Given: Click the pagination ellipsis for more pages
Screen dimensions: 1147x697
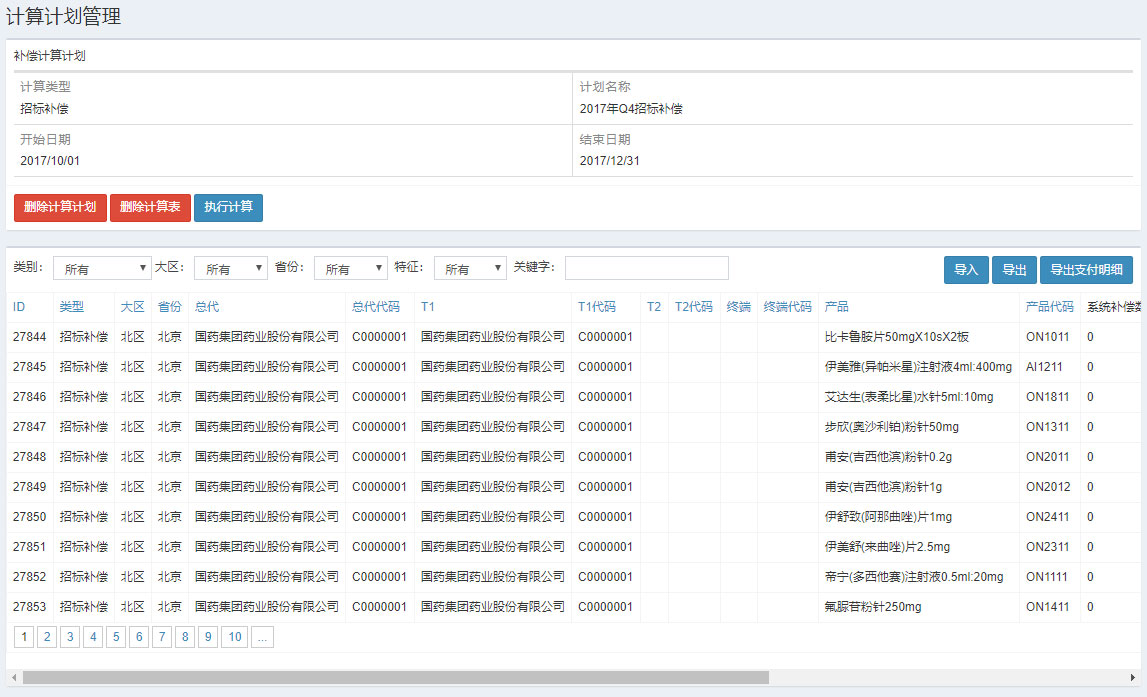Looking at the screenshot, I should (x=262, y=637).
